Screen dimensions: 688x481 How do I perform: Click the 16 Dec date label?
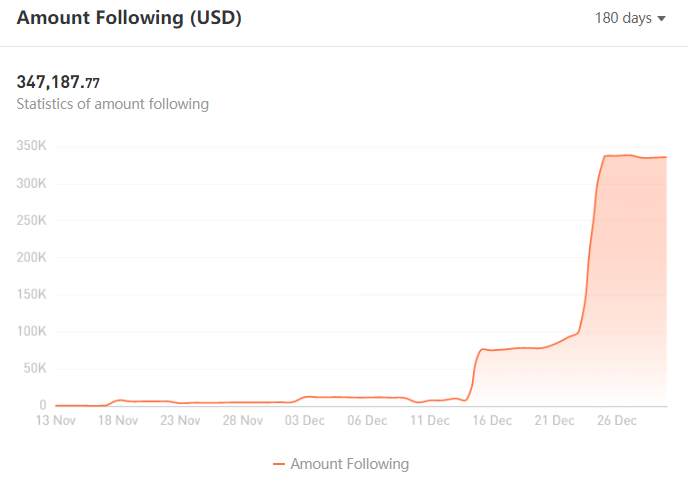492,420
